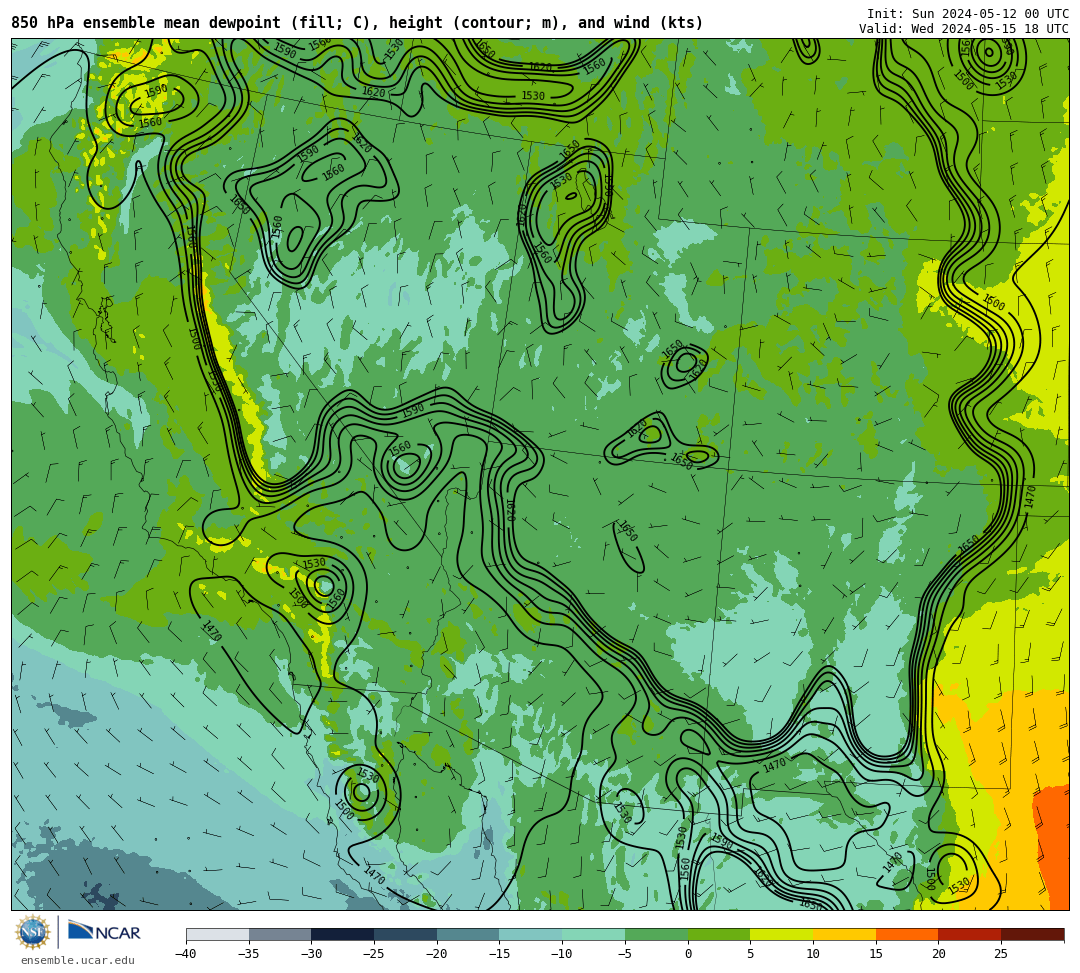Screen dimensions: 1080x973
Task: Pick the dark blue -25 to -20 colorbar swatch
Action: (406, 934)
